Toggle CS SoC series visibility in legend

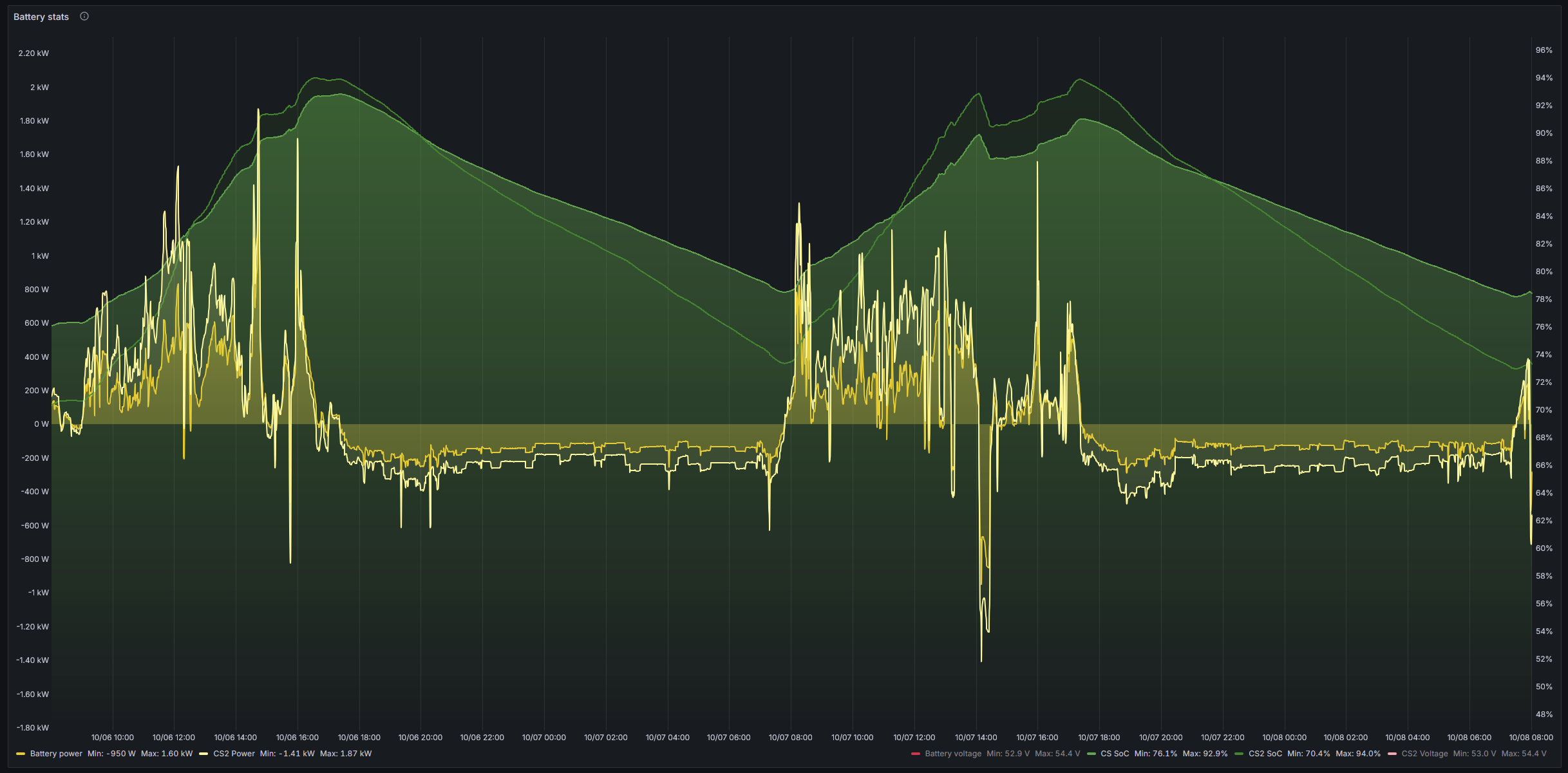tap(1115, 754)
